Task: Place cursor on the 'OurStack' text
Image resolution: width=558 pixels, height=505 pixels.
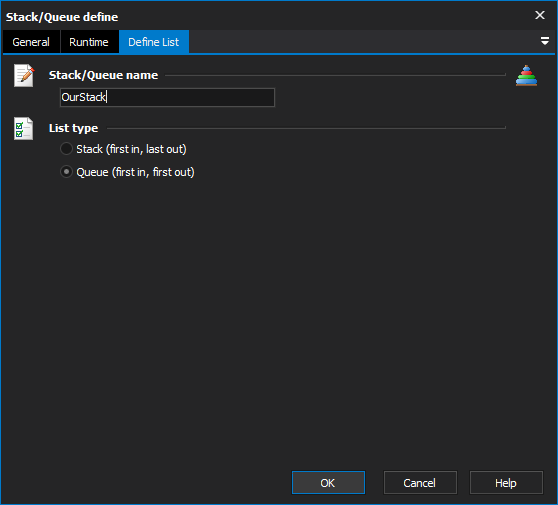Action: [84, 97]
